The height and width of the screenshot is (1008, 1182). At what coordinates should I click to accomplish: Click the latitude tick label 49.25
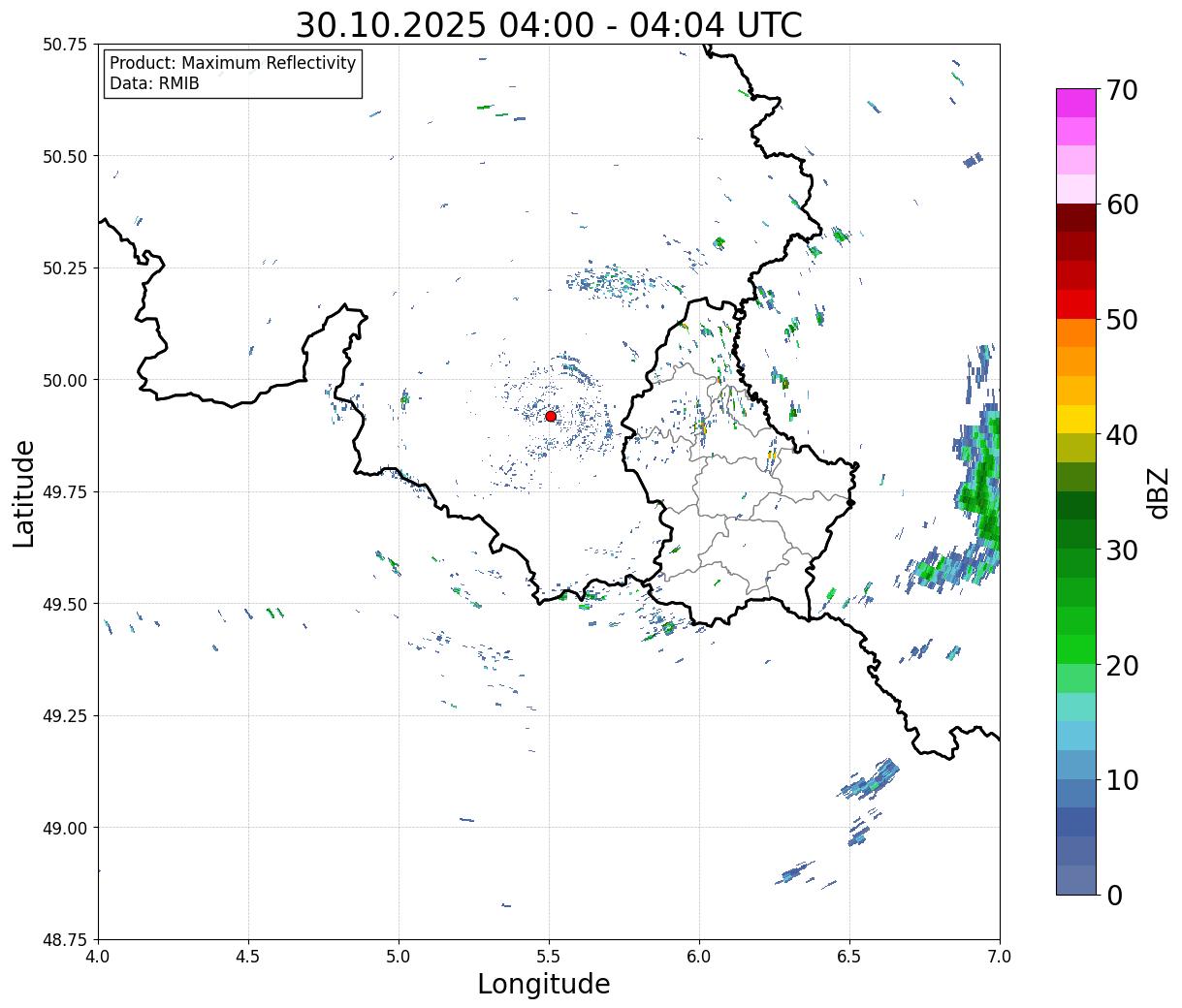[65, 716]
